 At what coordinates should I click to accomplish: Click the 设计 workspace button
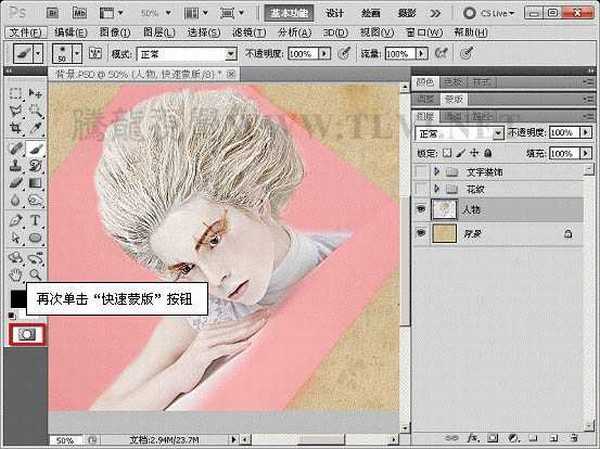(336, 13)
